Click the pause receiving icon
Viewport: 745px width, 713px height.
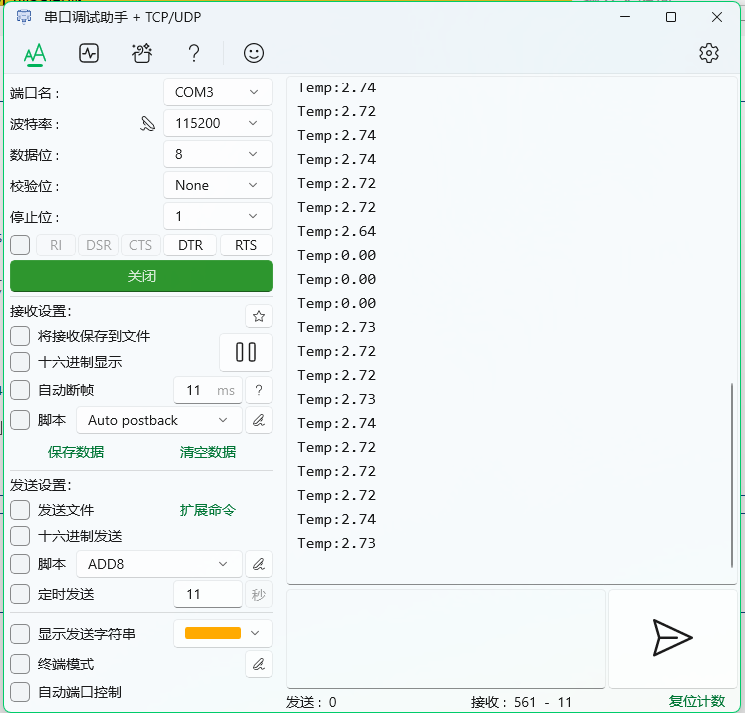(x=246, y=352)
